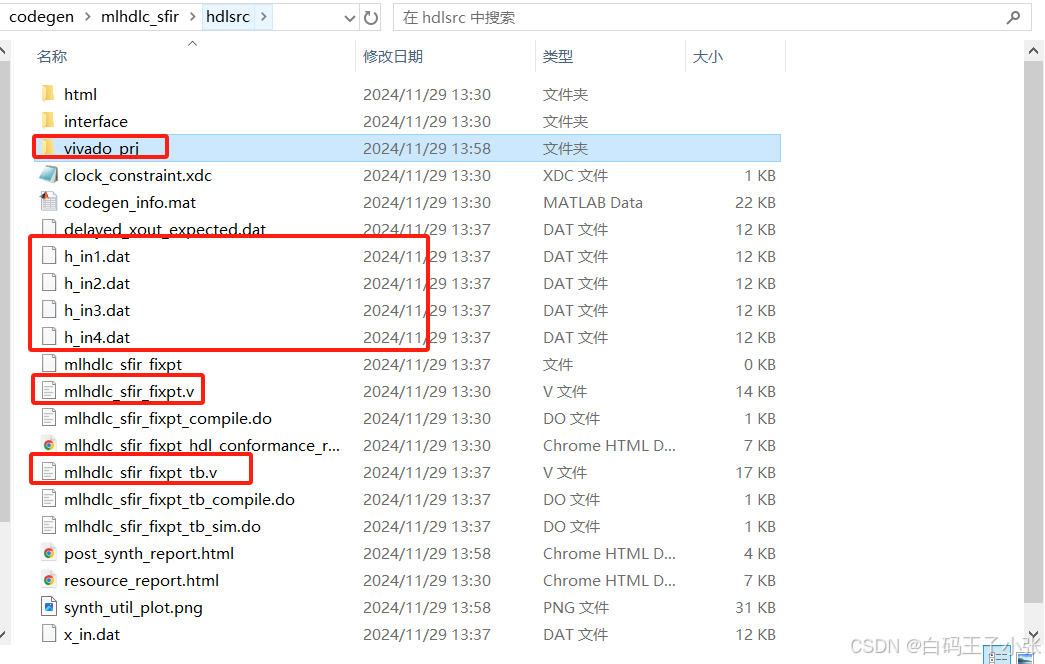Click the 0 KB size cell
Image resolution: width=1045 pixels, height=664 pixels.
[x=760, y=364]
